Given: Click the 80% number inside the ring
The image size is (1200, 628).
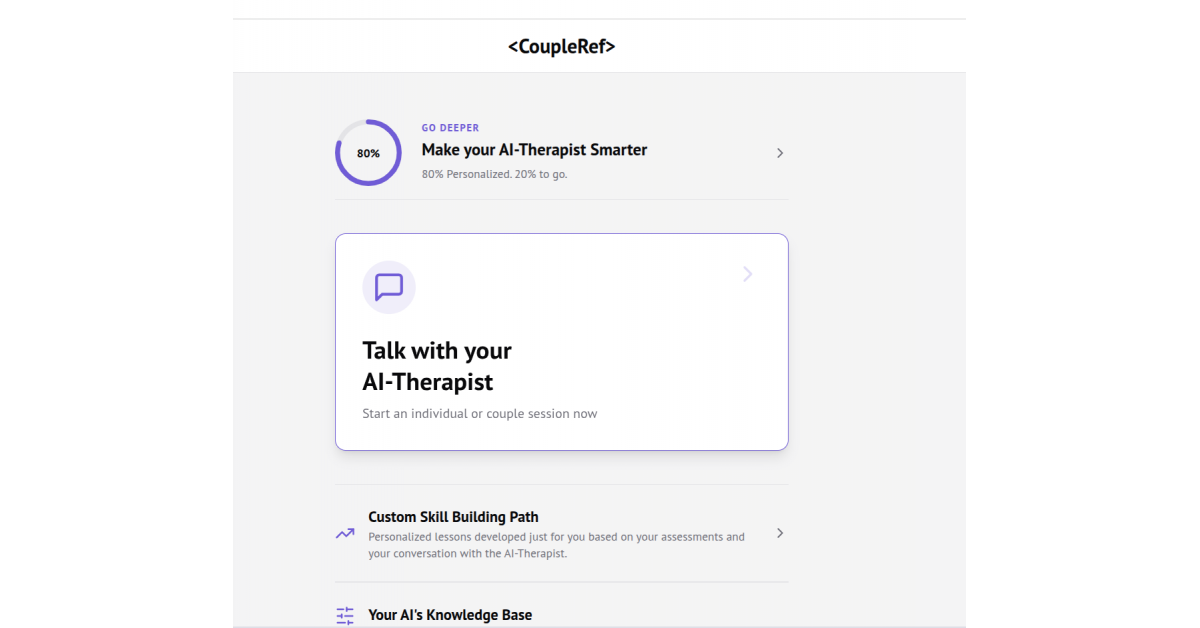Looking at the screenshot, I should (x=368, y=152).
